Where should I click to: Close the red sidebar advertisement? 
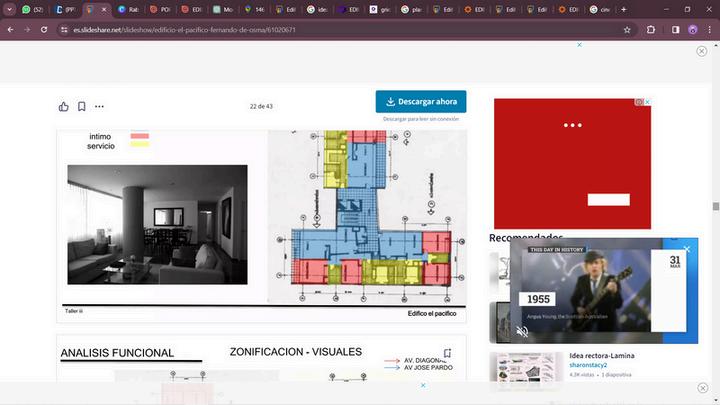[x=647, y=102]
